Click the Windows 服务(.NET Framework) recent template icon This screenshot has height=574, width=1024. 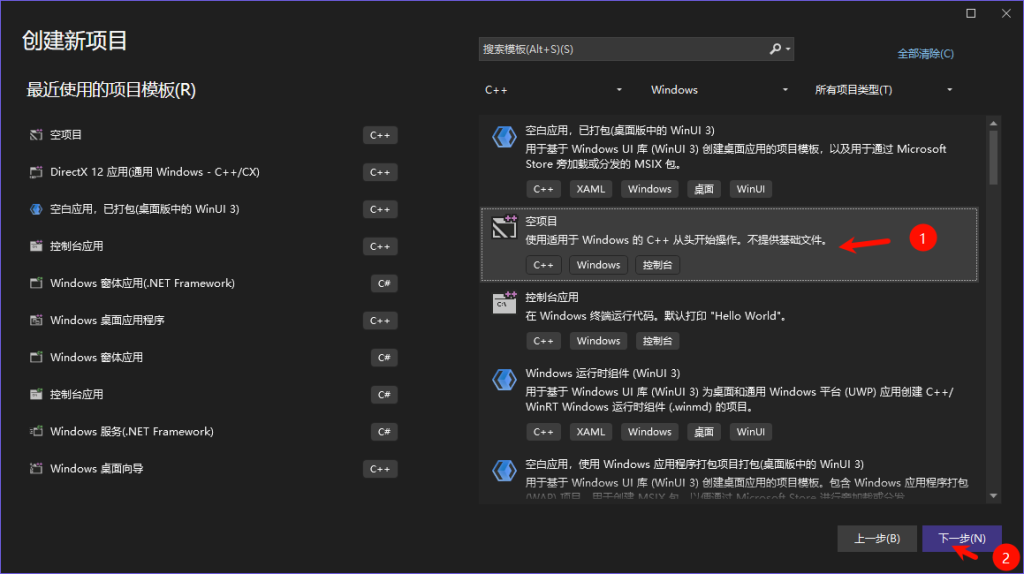[37, 432]
